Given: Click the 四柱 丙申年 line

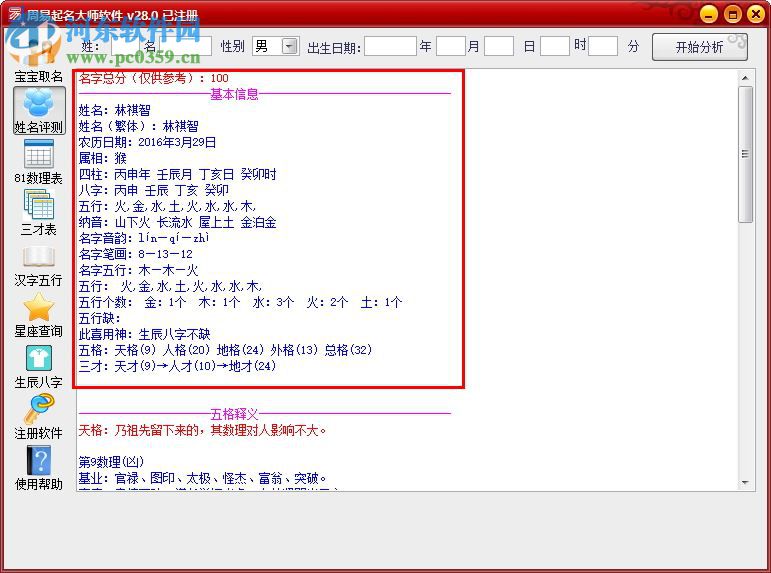Looking at the screenshot, I should pos(178,174).
